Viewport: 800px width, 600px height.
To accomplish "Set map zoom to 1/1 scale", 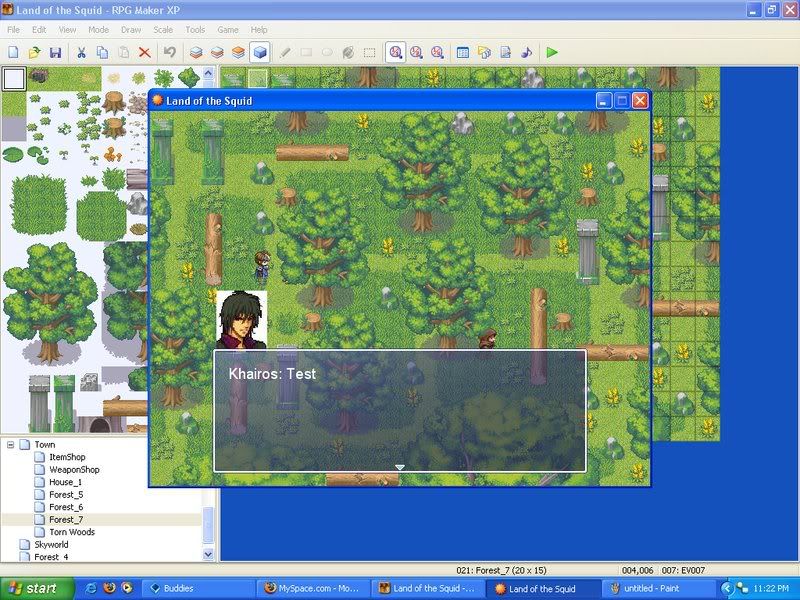I will pyautogui.click(x=395, y=52).
